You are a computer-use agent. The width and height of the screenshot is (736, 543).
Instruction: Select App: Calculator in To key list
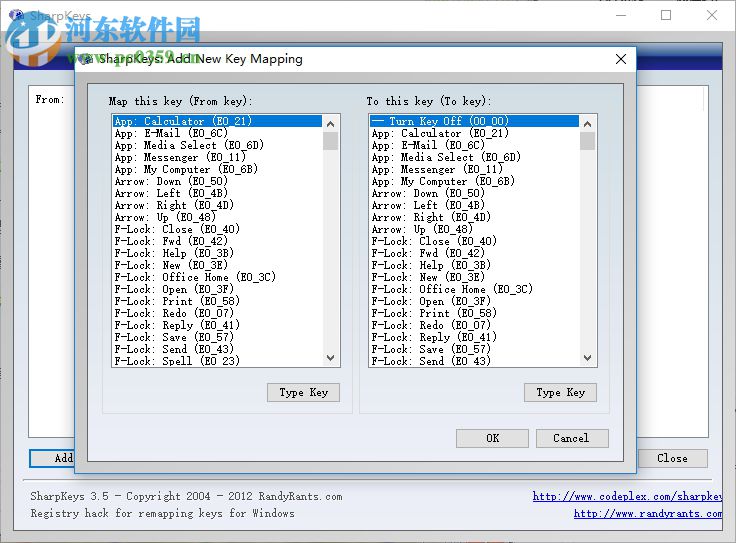click(x=474, y=133)
